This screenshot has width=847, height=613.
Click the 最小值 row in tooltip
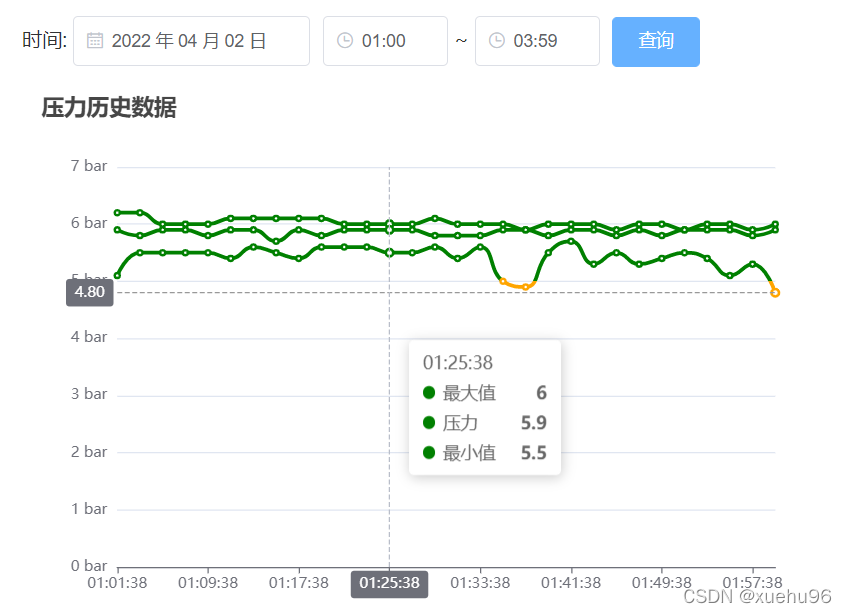click(x=485, y=453)
